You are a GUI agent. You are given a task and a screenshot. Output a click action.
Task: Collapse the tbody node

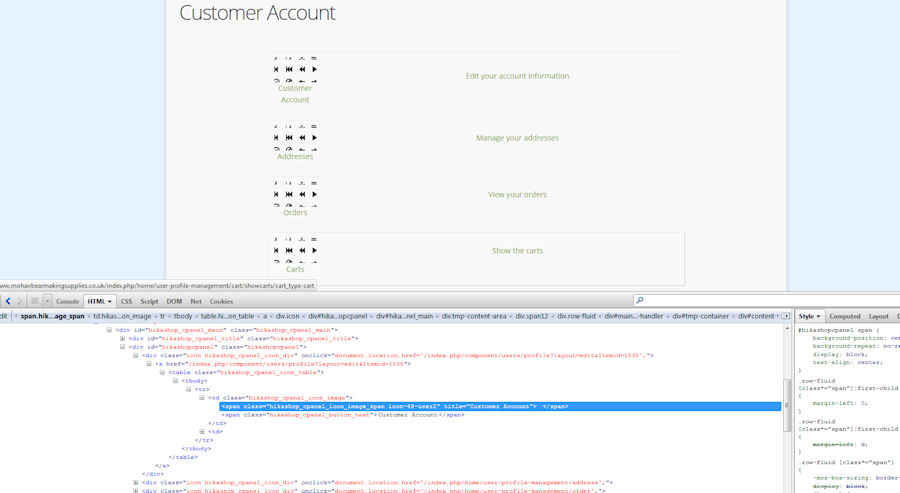(175, 381)
